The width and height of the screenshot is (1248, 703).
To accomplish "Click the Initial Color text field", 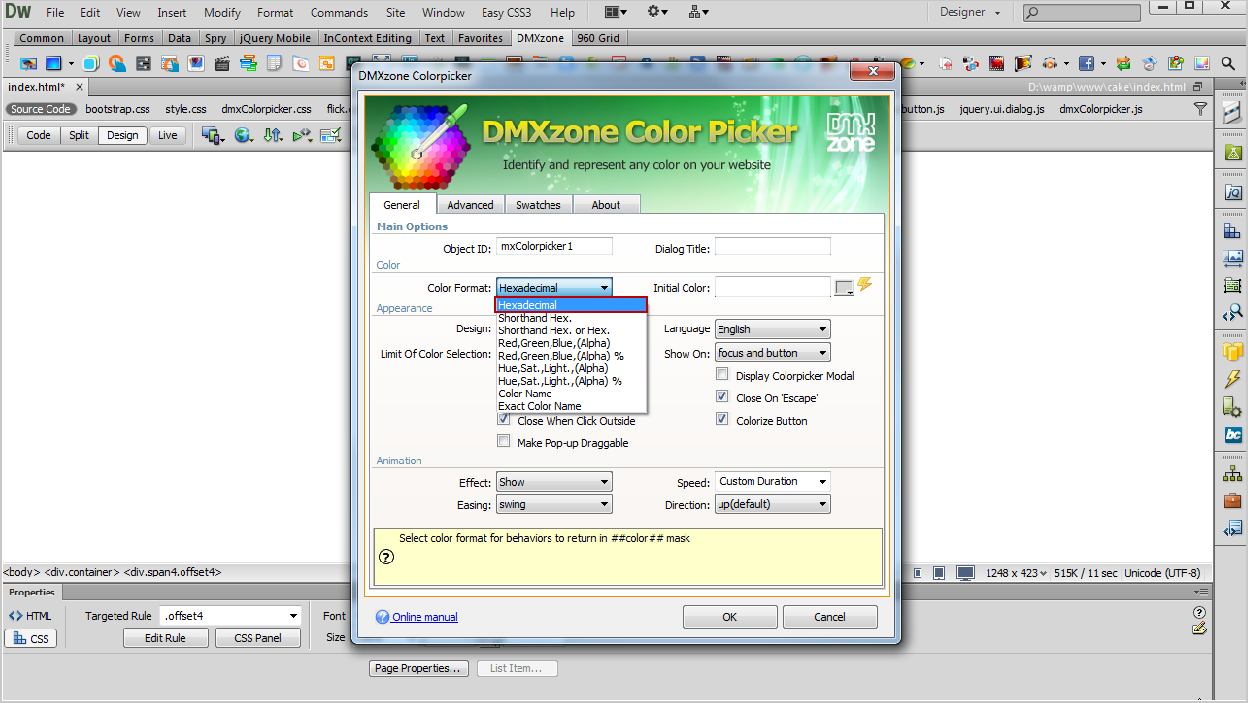I will (x=772, y=287).
